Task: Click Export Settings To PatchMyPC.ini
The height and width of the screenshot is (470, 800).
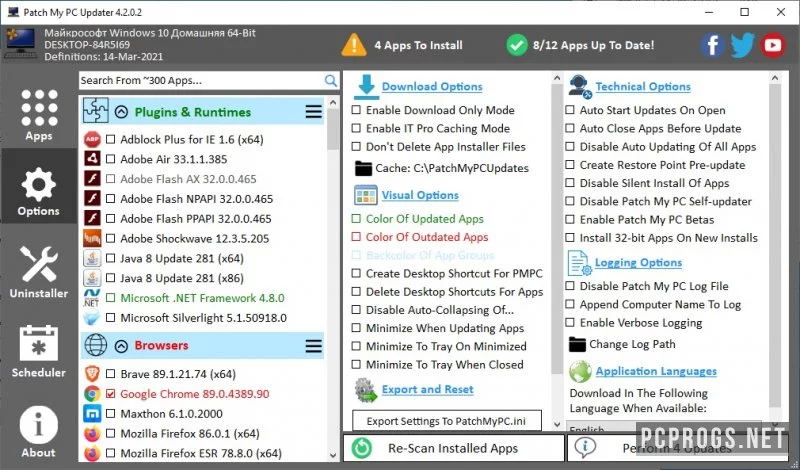Action: point(446,422)
